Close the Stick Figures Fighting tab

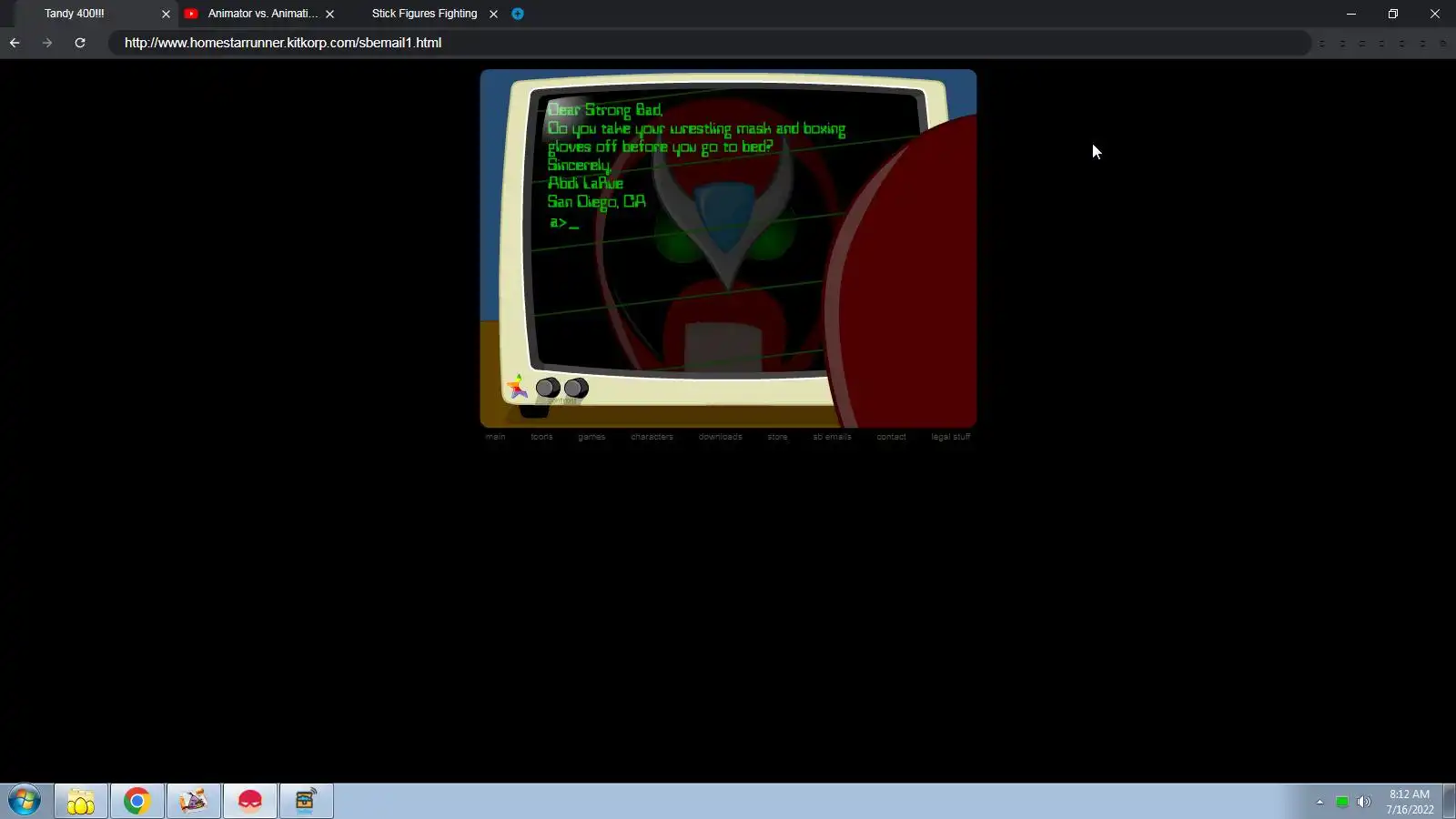pyautogui.click(x=493, y=14)
